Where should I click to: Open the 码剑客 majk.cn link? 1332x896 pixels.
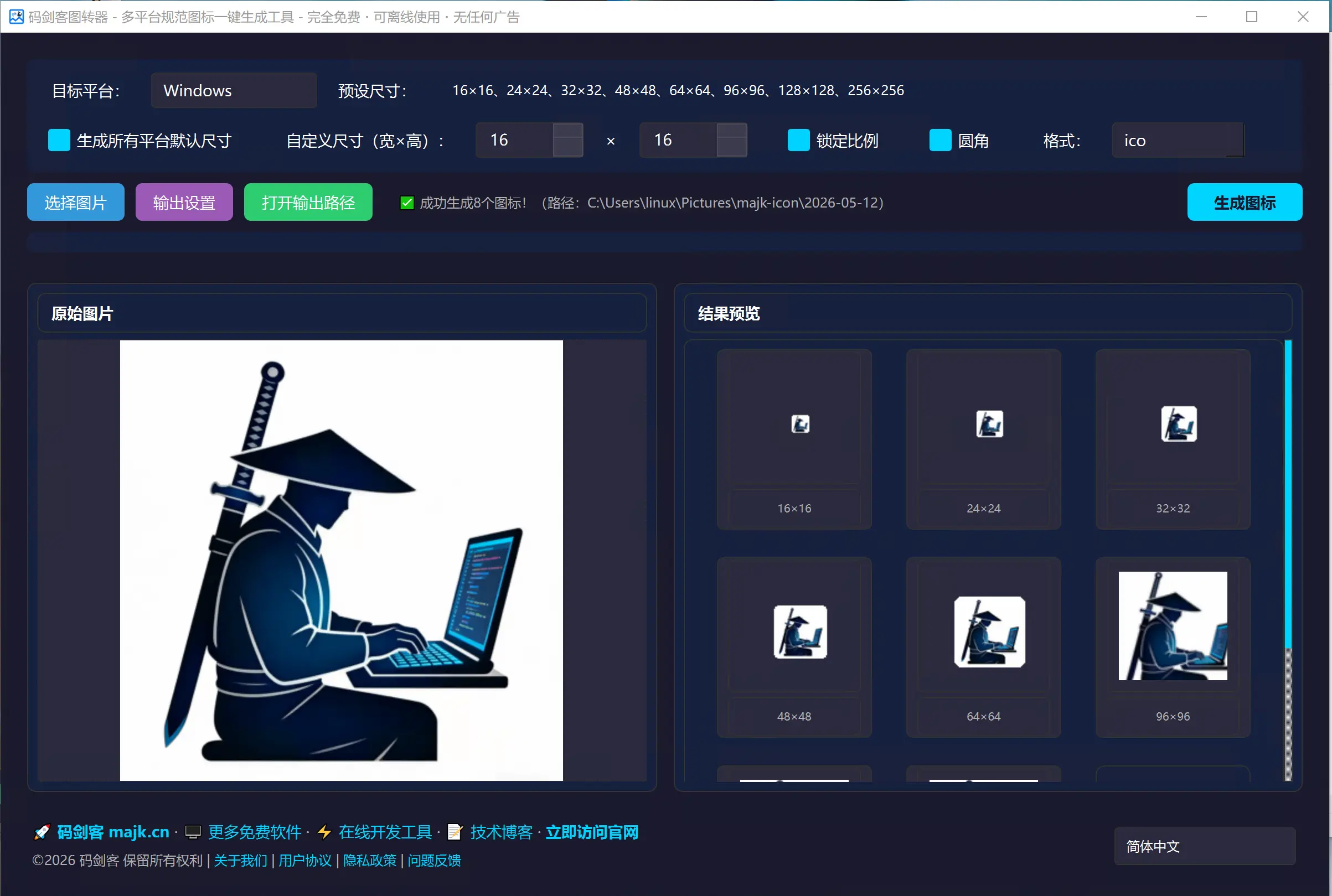pyautogui.click(x=113, y=832)
